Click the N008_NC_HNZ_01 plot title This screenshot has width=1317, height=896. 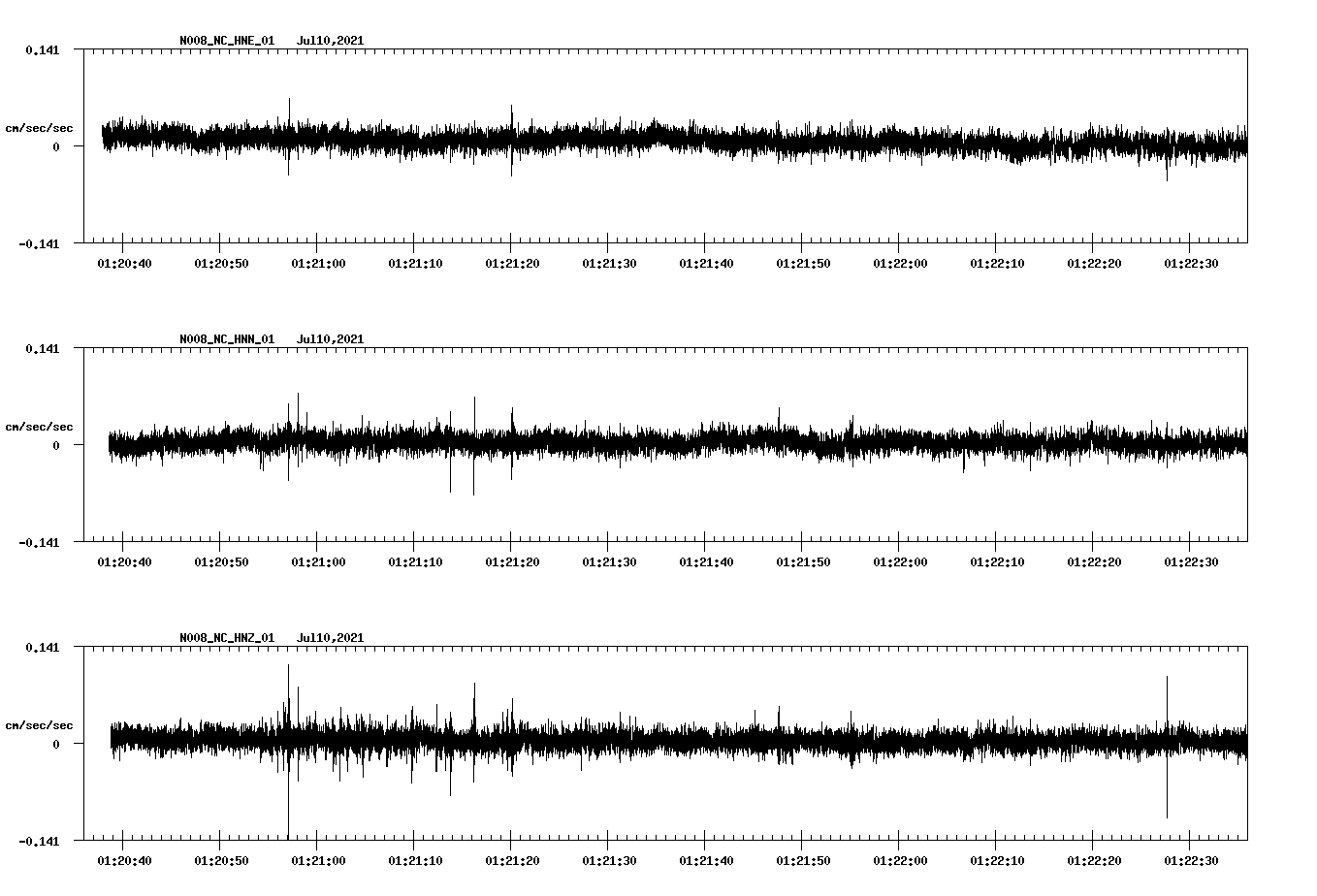pos(227,638)
